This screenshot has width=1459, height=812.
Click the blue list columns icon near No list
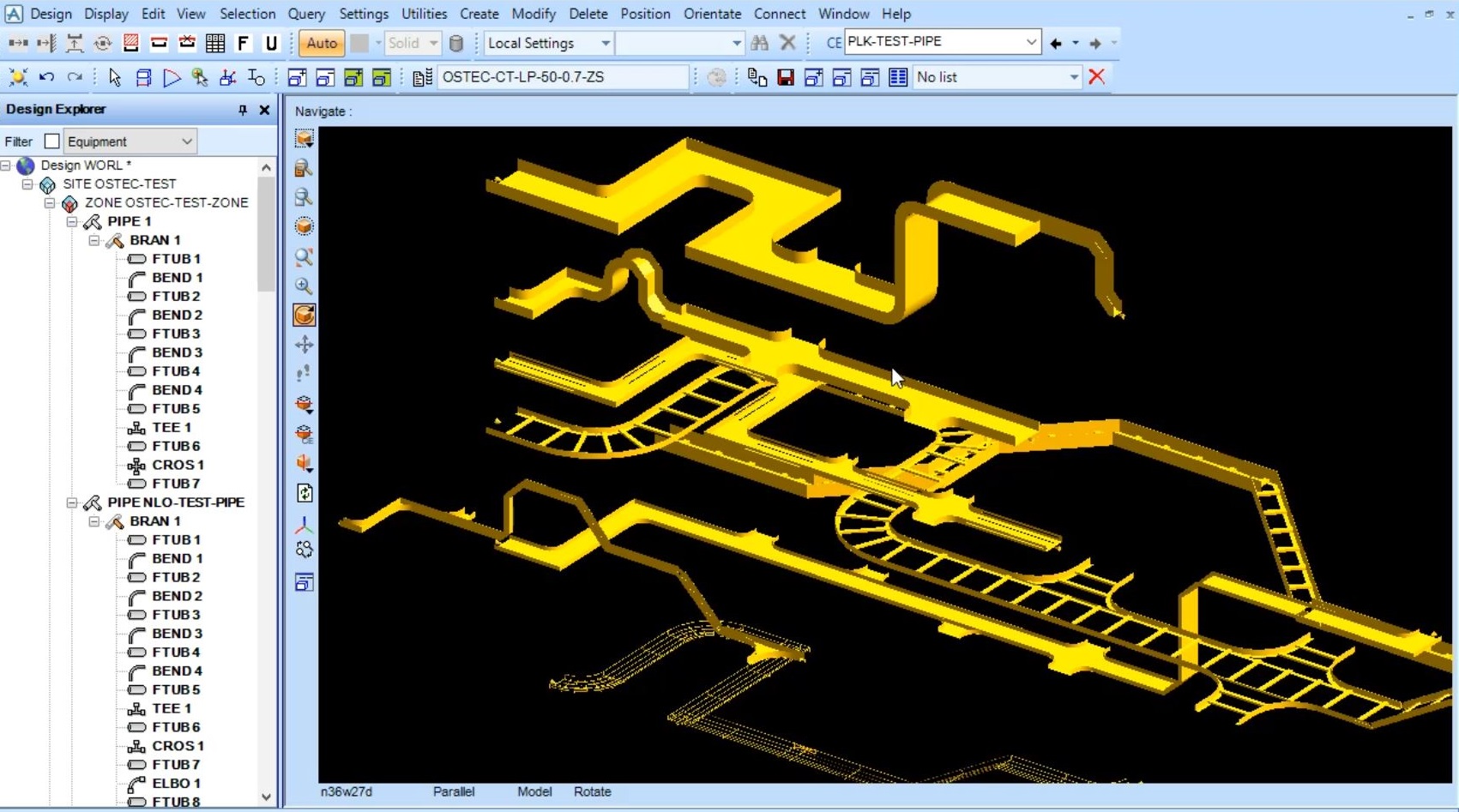pyautogui.click(x=898, y=77)
